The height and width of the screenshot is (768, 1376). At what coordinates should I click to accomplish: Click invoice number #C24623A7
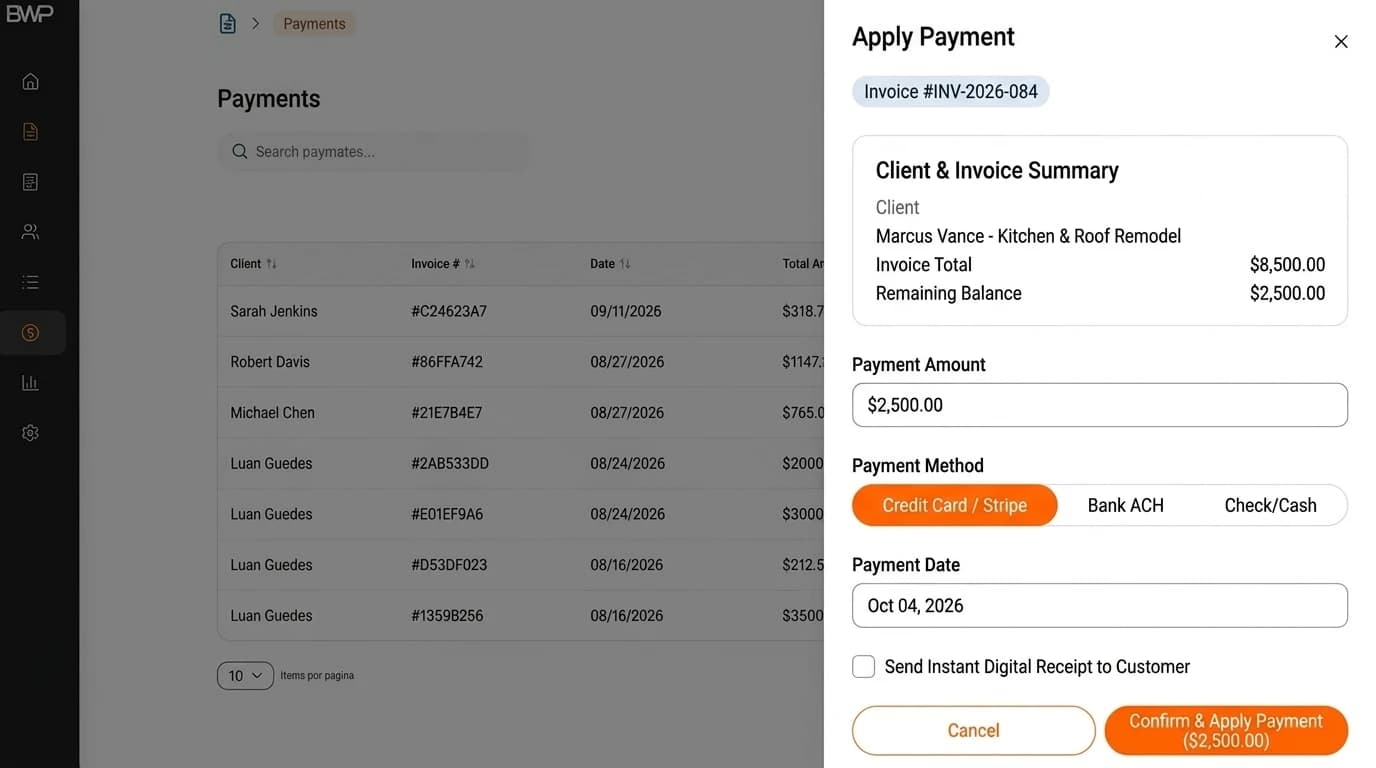pyautogui.click(x=449, y=311)
